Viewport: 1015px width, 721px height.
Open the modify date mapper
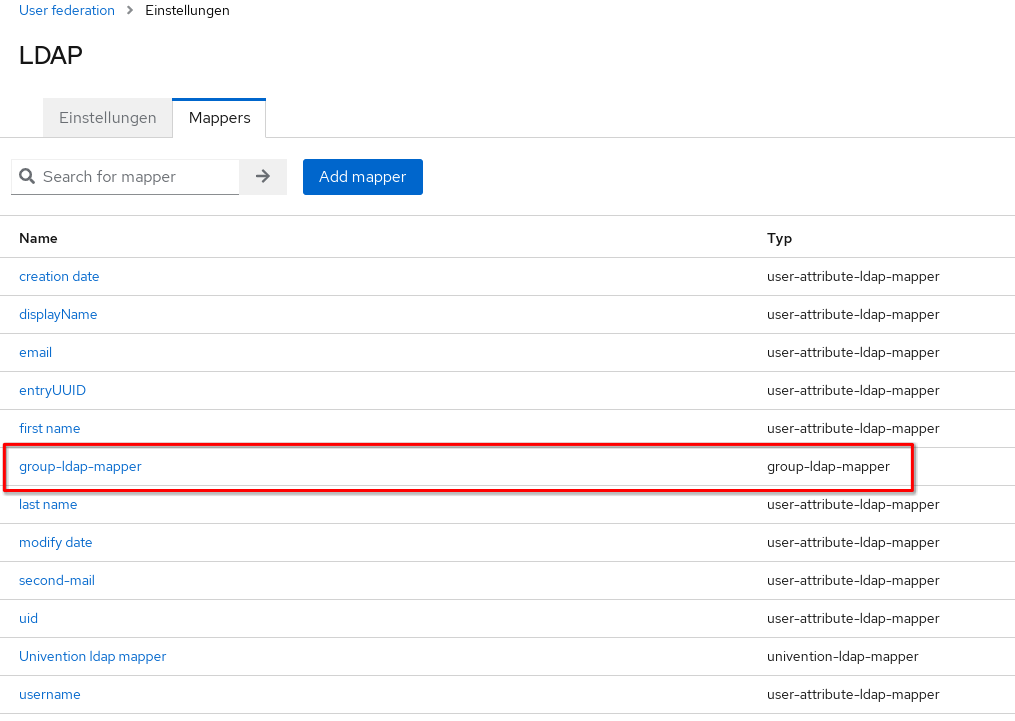(x=55, y=542)
